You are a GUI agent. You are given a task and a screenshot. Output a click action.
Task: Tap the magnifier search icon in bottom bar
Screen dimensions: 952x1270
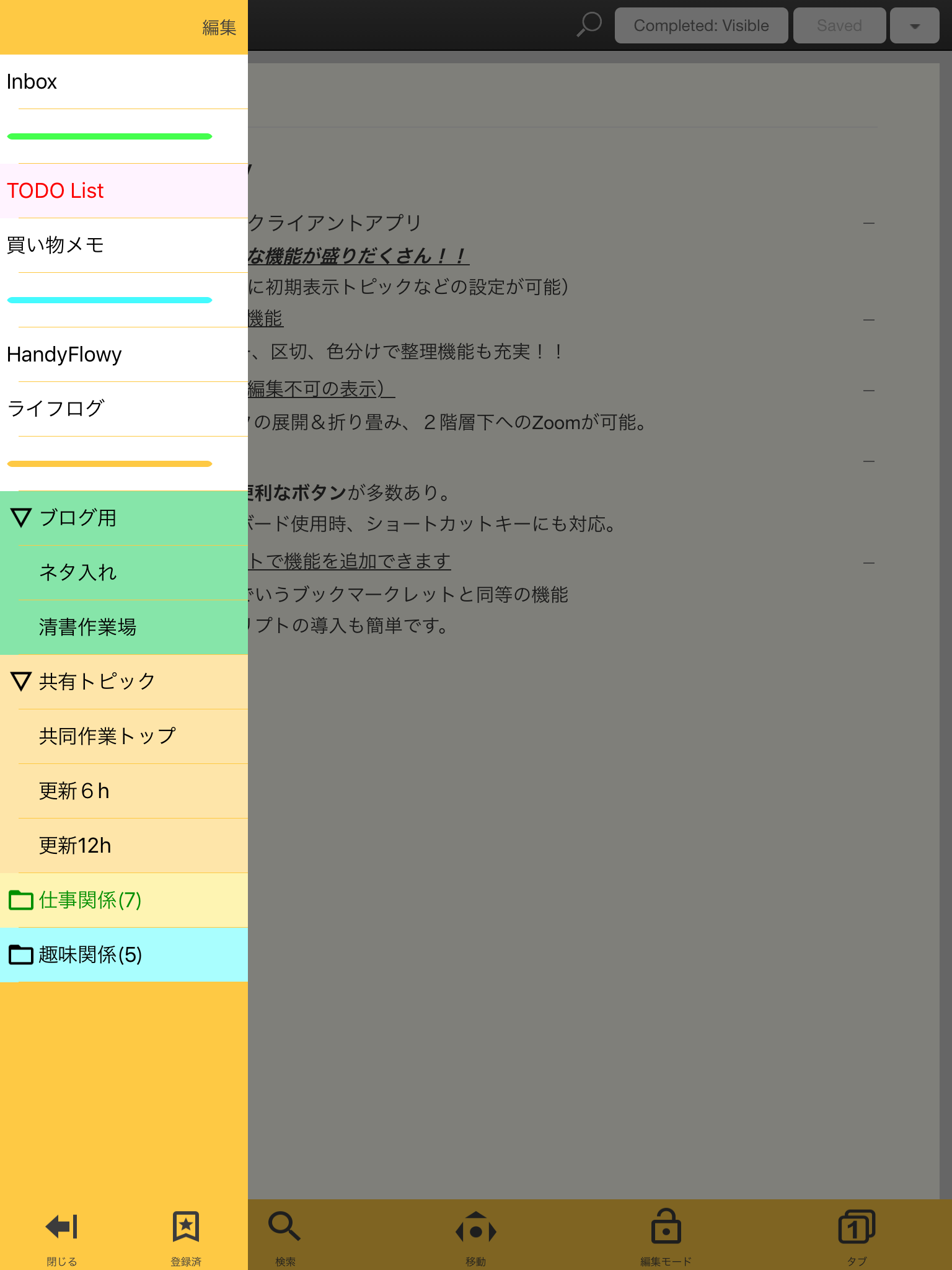pos(285,1228)
